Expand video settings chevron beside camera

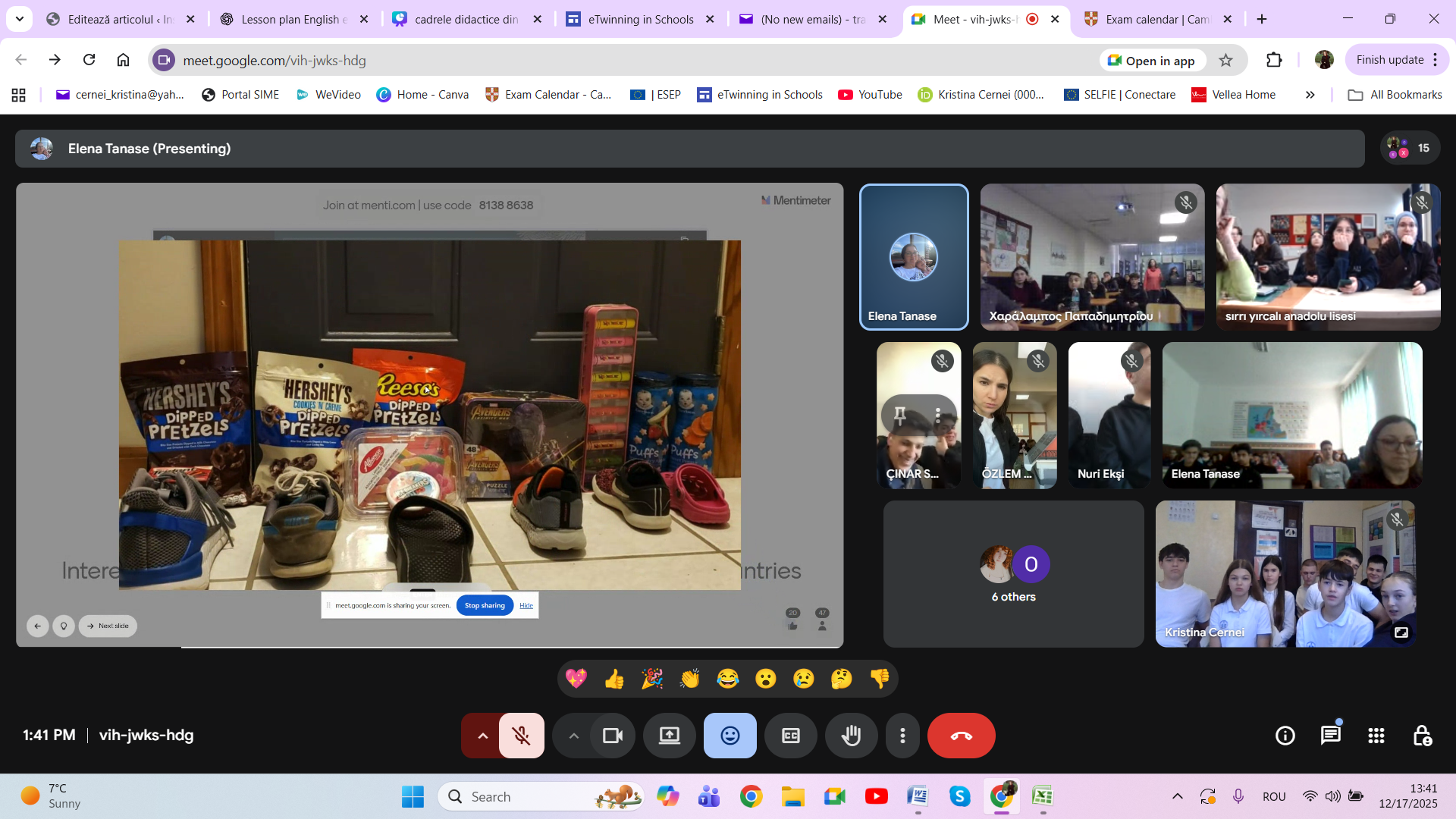[x=573, y=736]
